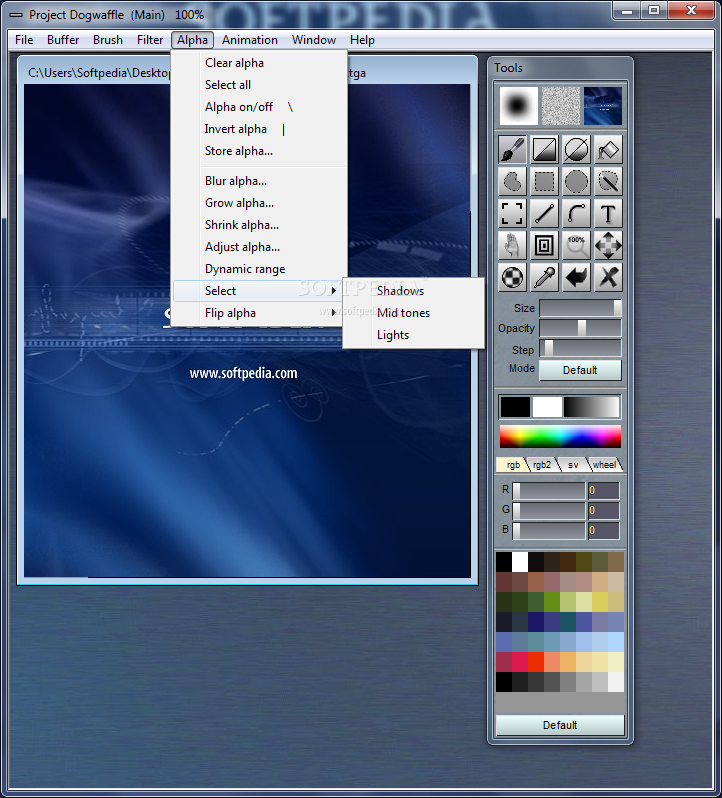Screen dimensions: 722x798
Task: Click the black-to-white gradient swatch
Action: [x=591, y=407]
